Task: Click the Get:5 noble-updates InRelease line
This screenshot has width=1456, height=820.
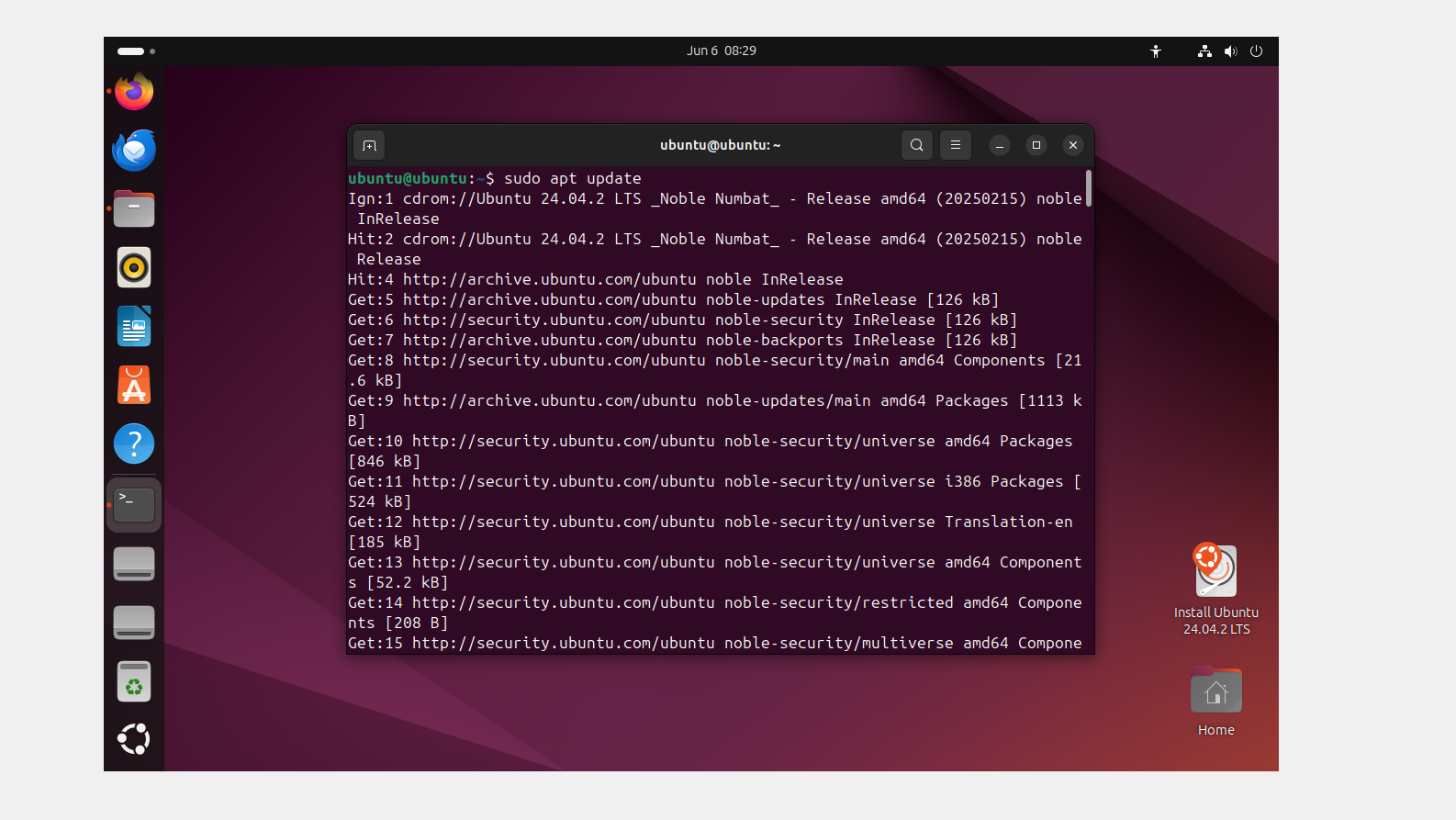Action: [673, 299]
